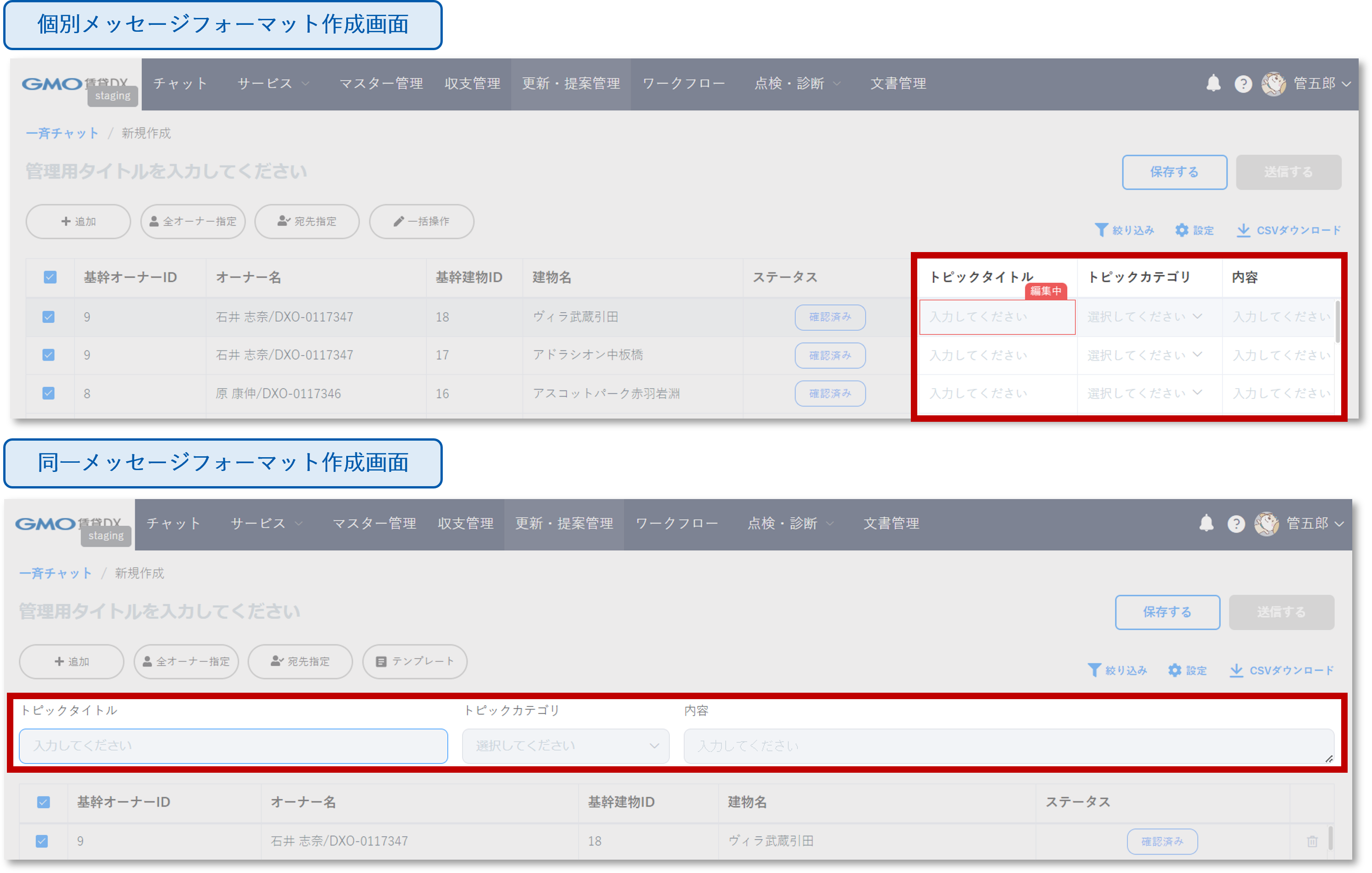Toggle header select-all checkbox in top table
The image size is (1372, 873).
50,277
